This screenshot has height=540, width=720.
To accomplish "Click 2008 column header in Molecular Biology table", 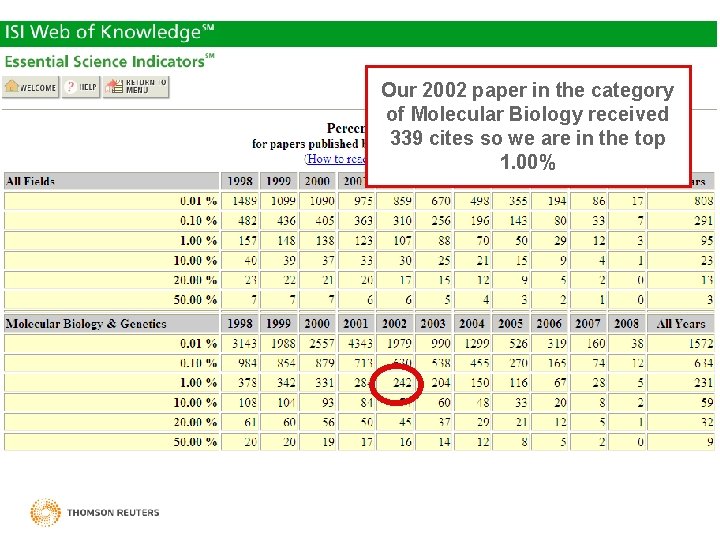I will [627, 324].
